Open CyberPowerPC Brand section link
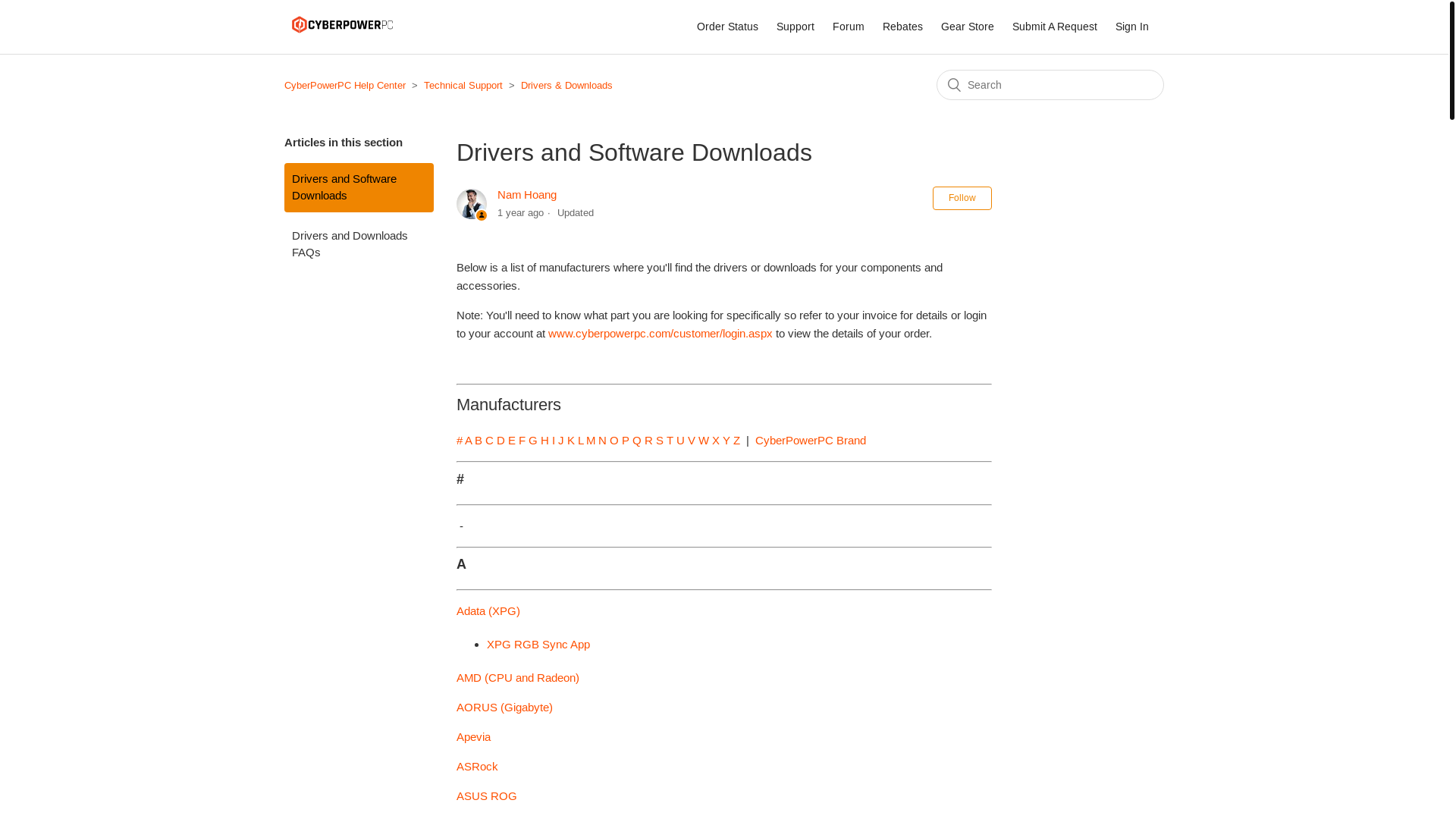 point(811,441)
